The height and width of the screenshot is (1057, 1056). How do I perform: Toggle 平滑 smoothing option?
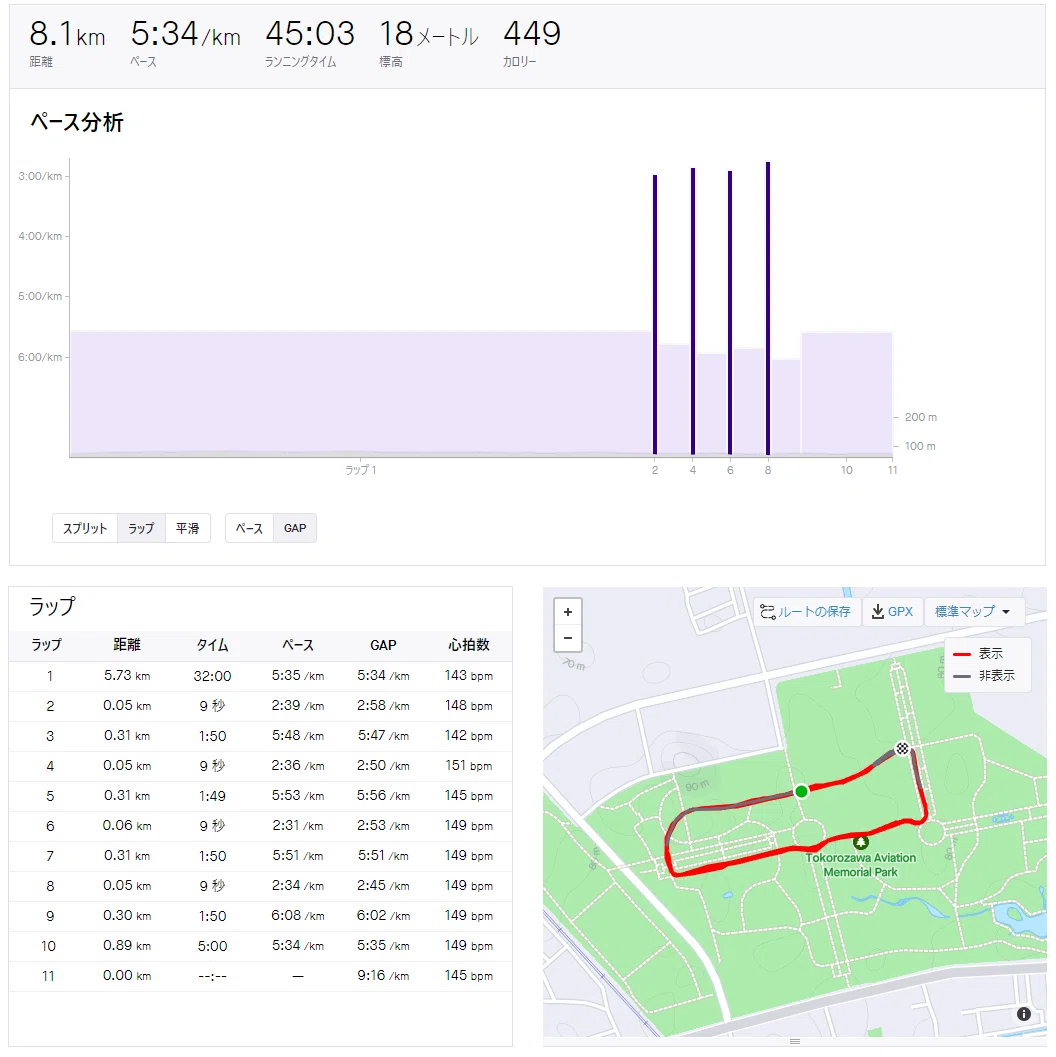pyautogui.click(x=187, y=528)
